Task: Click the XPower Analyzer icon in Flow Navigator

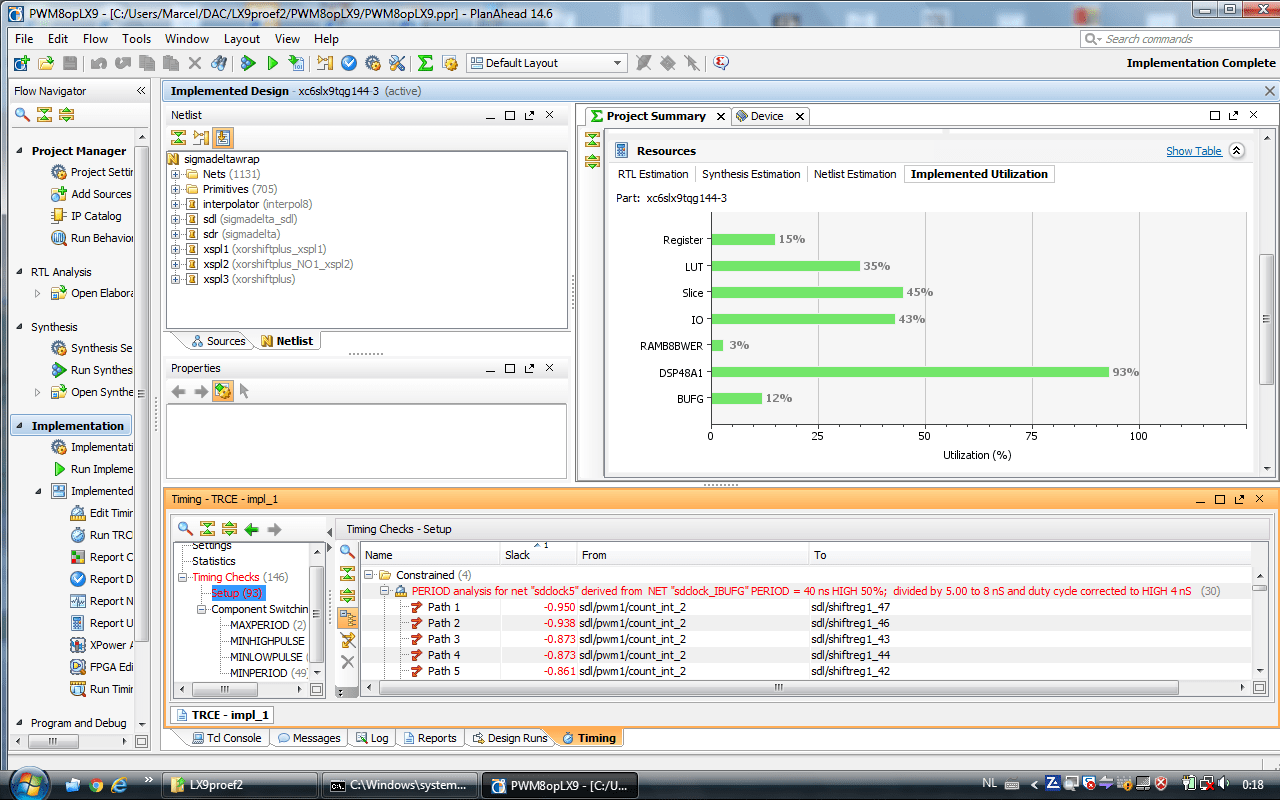Action: [79, 645]
